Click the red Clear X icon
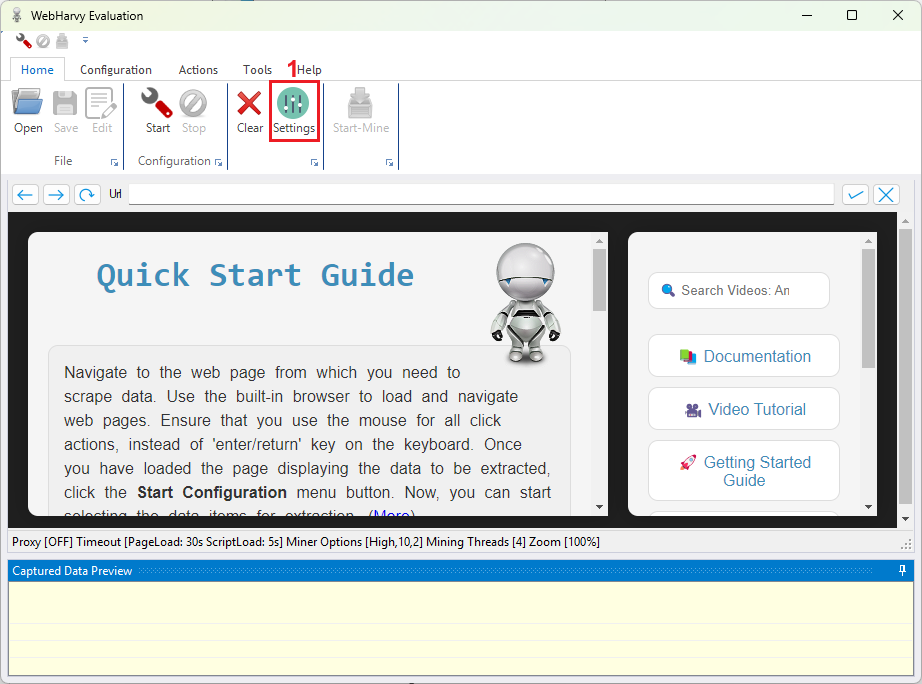Image resolution: width=922 pixels, height=684 pixels. tap(249, 104)
